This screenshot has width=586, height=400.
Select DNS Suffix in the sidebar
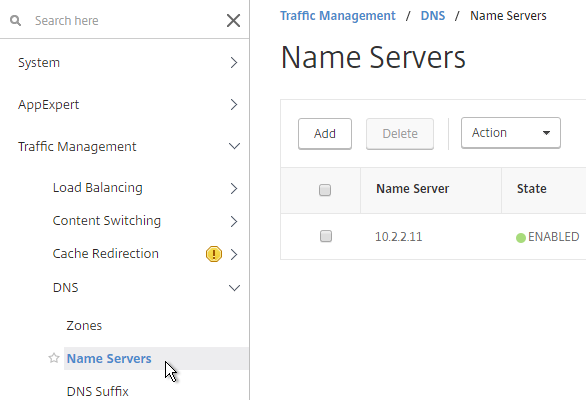[x=98, y=391]
